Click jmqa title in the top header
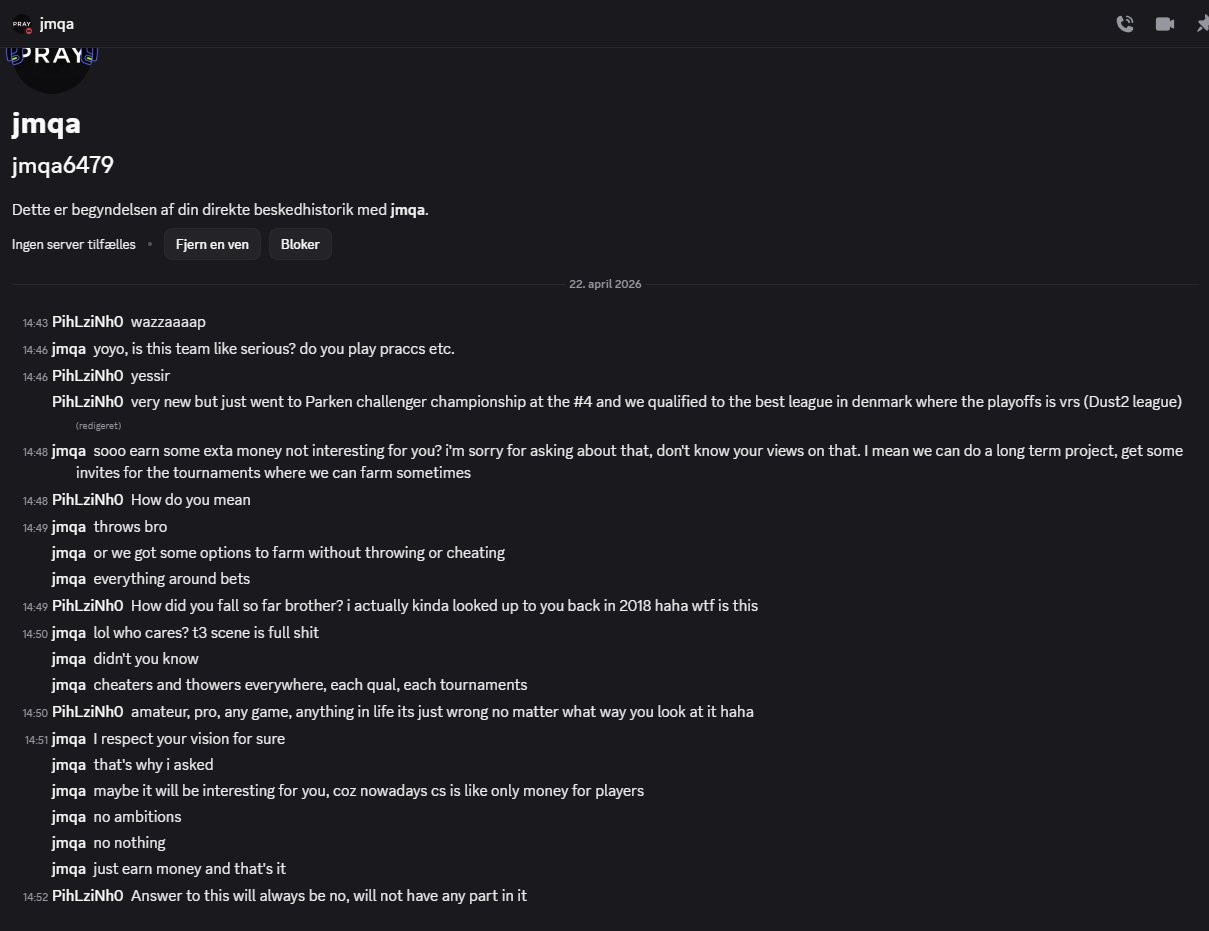 click(x=57, y=24)
